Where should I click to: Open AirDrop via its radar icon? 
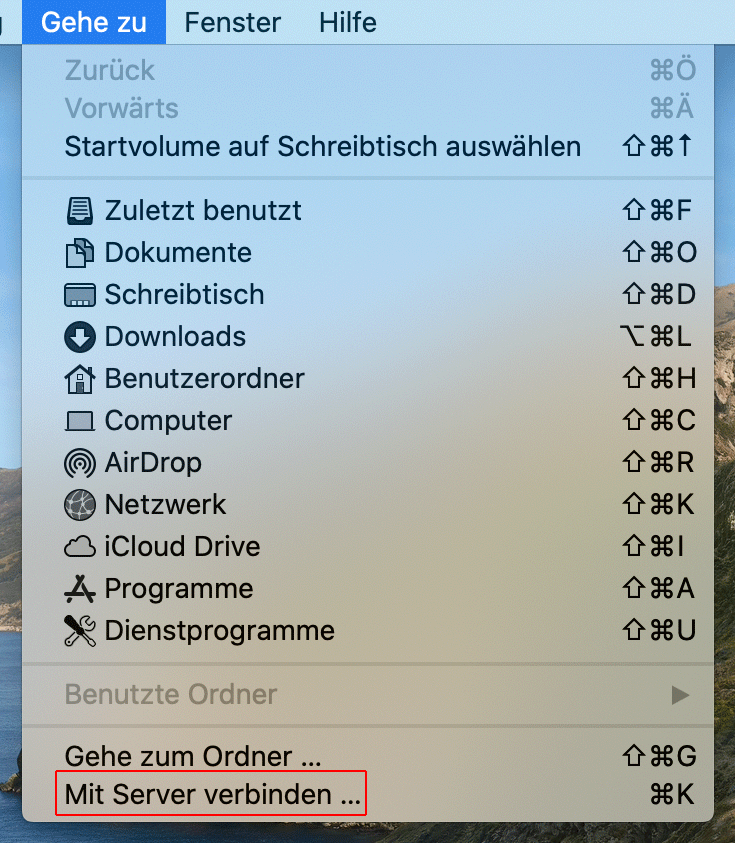coord(80,463)
